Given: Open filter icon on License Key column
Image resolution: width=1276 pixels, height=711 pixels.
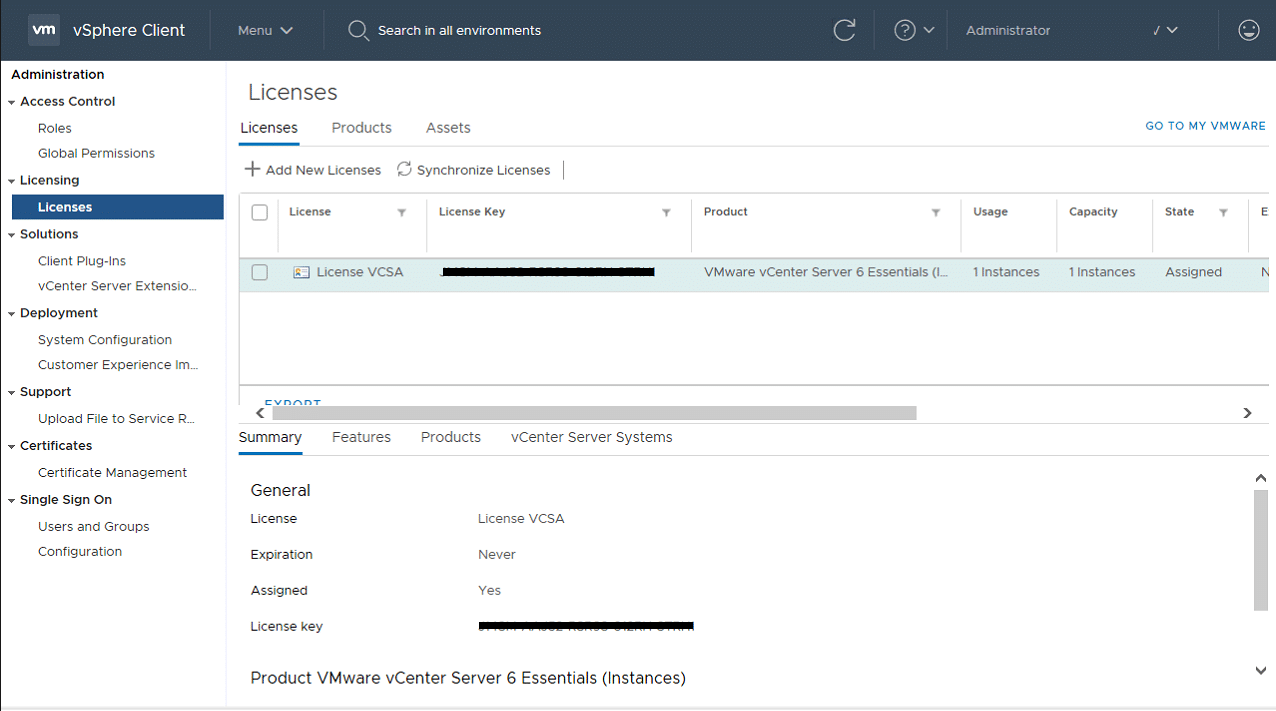Looking at the screenshot, I should [666, 212].
